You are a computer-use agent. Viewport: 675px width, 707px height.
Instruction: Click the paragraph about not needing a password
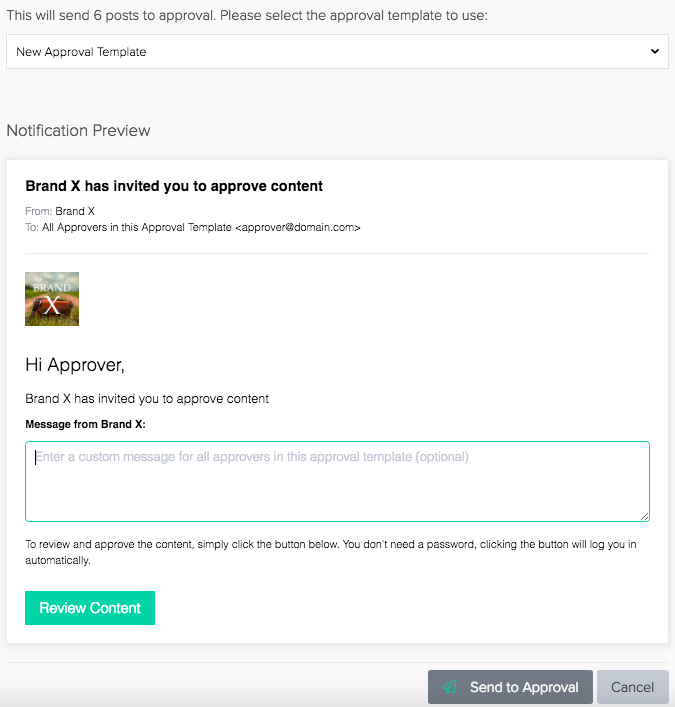331,552
